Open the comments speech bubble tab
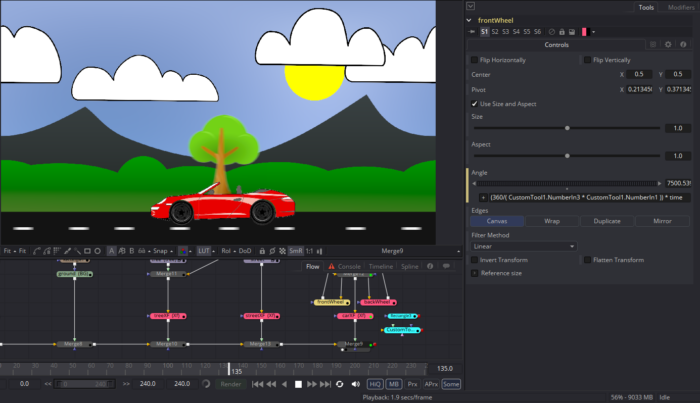The width and height of the screenshot is (700, 403). pos(446,266)
